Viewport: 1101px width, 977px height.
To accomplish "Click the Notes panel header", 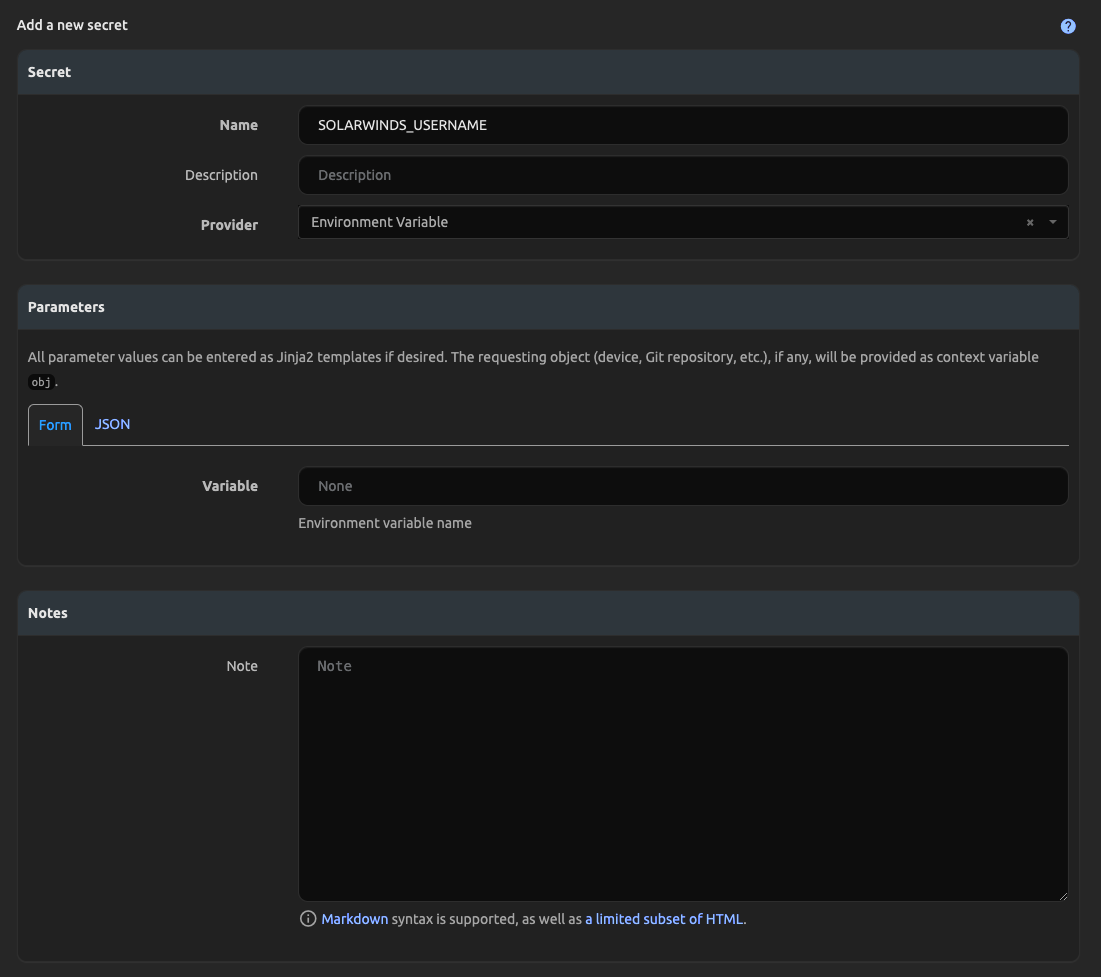I will (548, 613).
